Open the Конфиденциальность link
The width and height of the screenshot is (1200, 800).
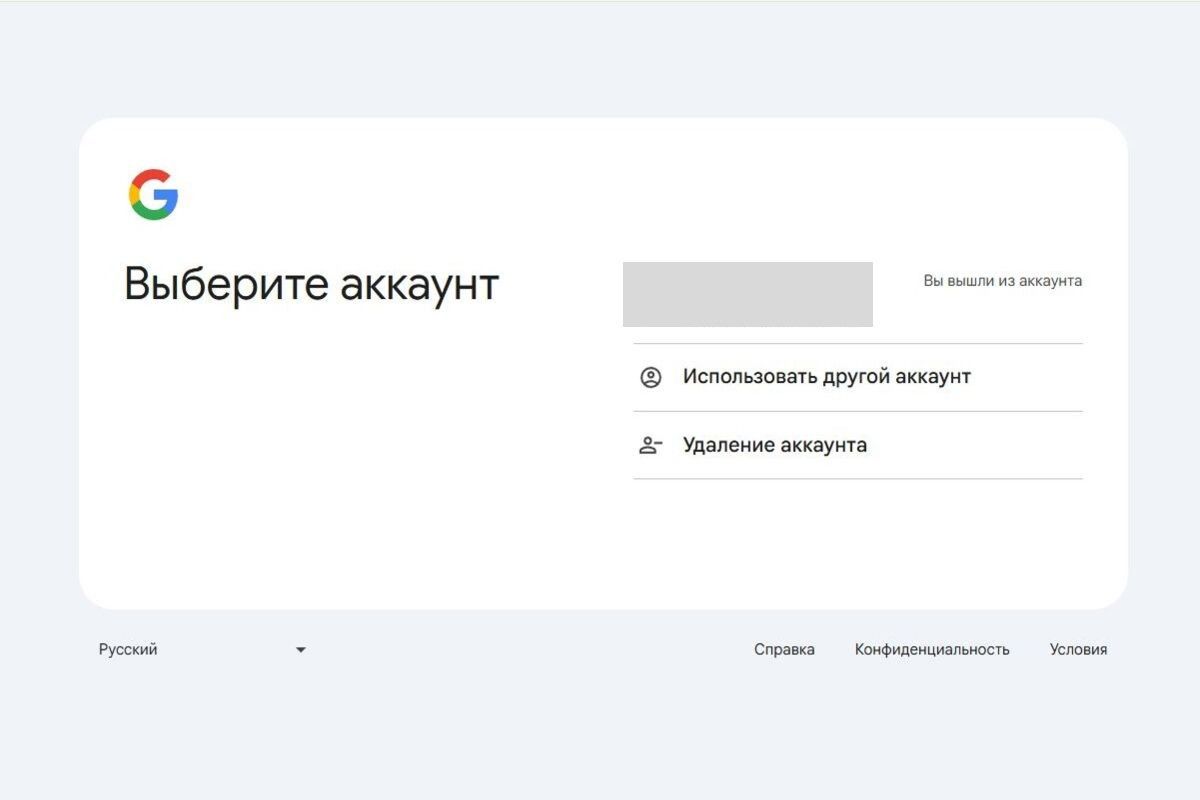tap(932, 649)
